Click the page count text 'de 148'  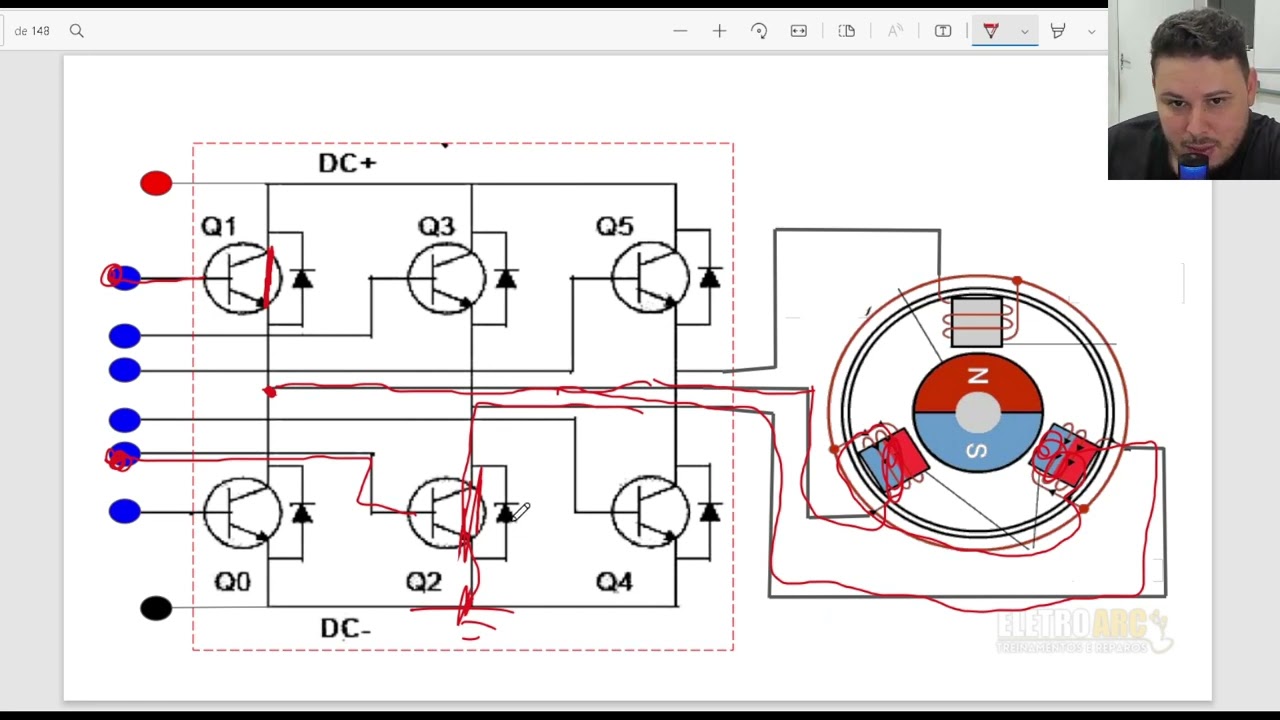pos(32,31)
